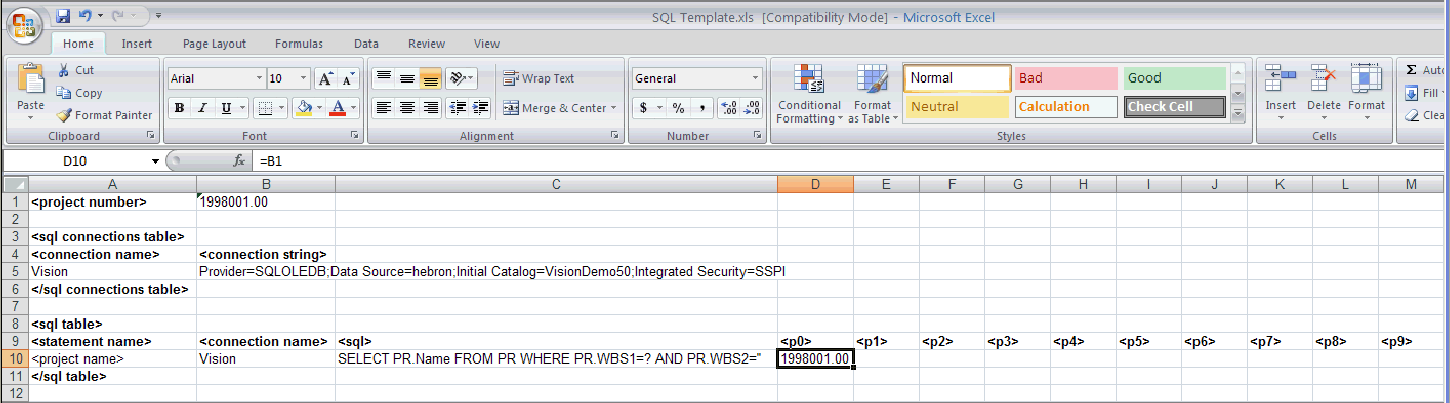Click the Insert Function fx button
The image size is (1450, 403).
coord(239,160)
